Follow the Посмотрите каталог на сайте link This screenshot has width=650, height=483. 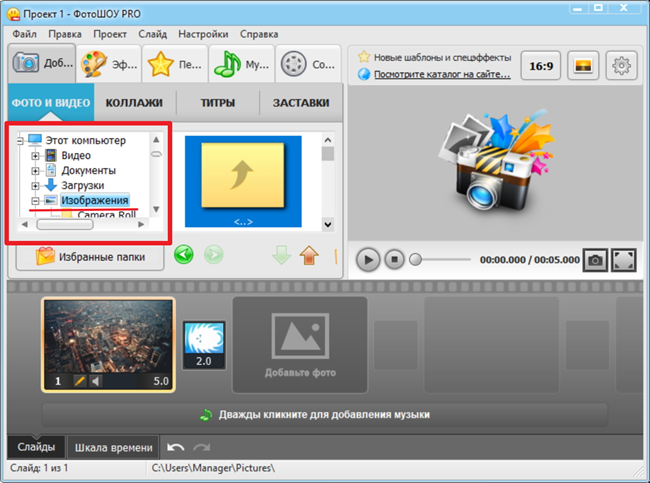pyautogui.click(x=442, y=74)
